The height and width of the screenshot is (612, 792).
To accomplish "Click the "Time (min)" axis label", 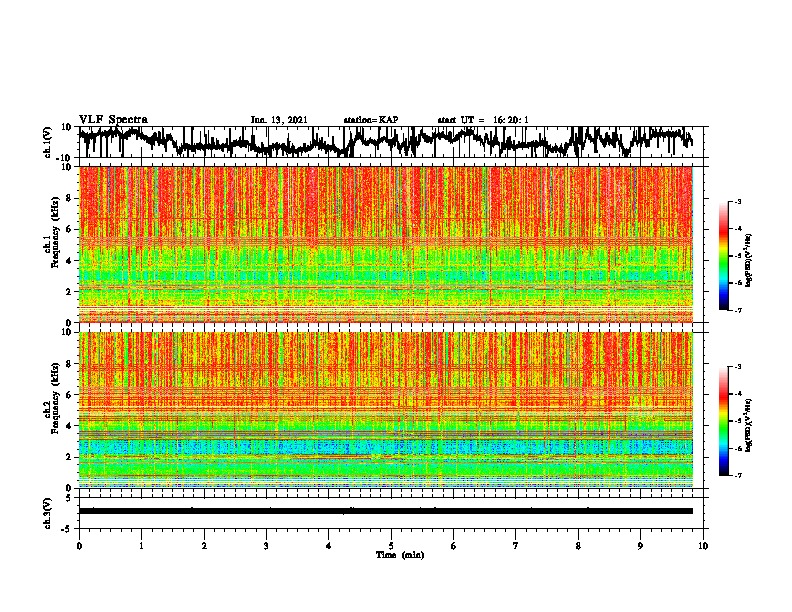I will pos(400,555).
